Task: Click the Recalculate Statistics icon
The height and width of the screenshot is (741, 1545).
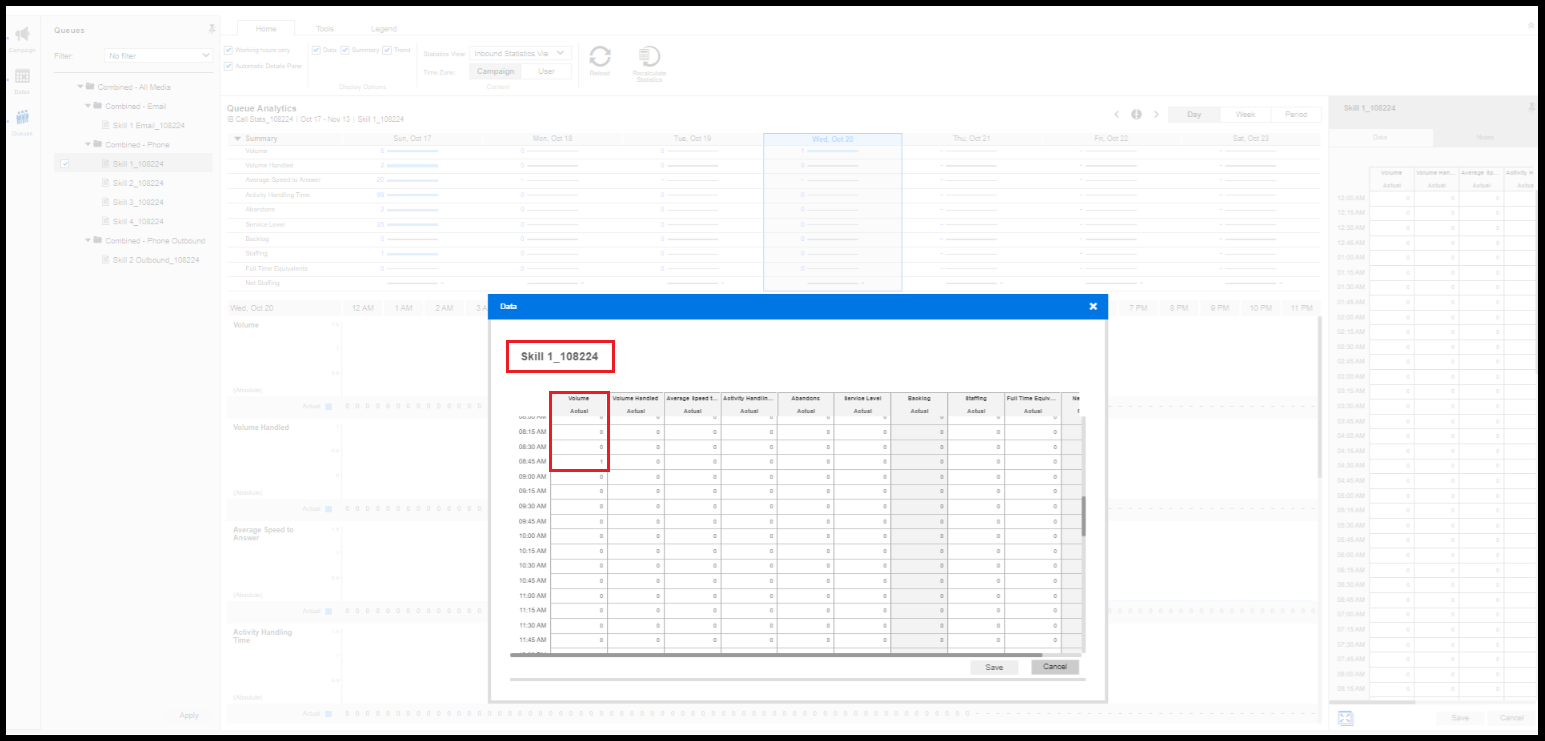Action: (649, 57)
